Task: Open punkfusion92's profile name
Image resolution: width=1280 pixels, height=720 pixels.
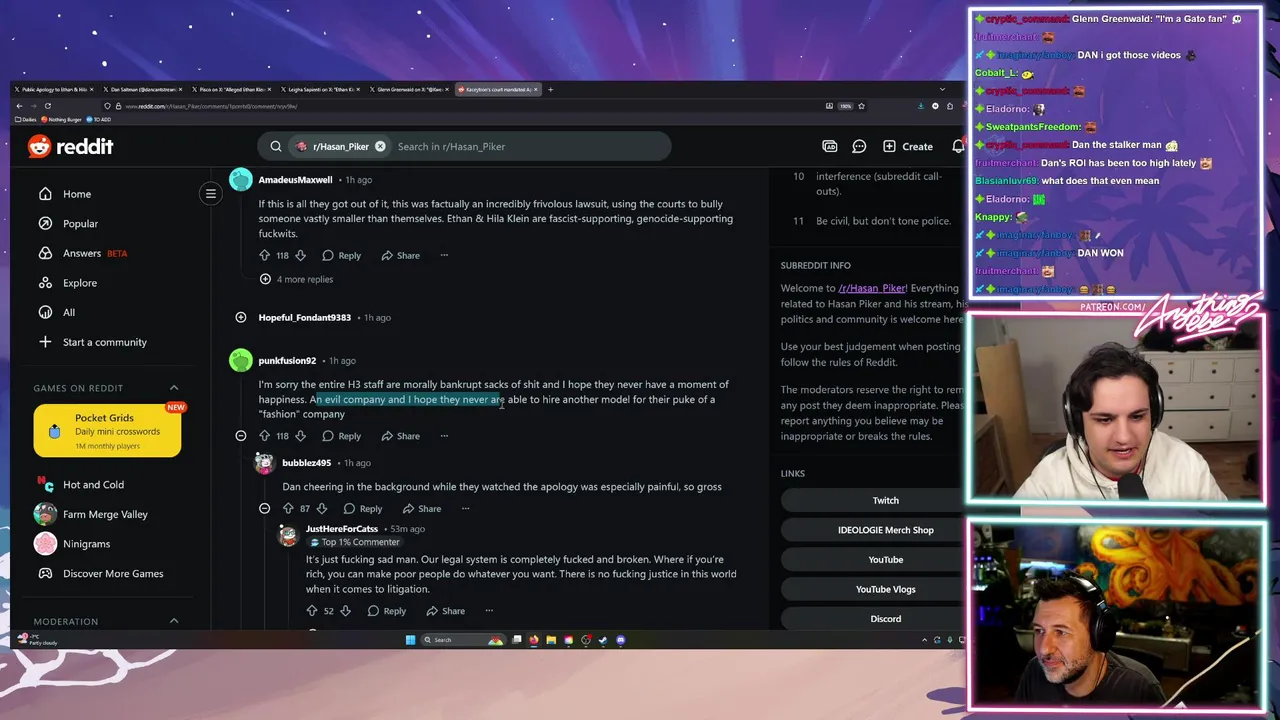Action: coord(287,361)
